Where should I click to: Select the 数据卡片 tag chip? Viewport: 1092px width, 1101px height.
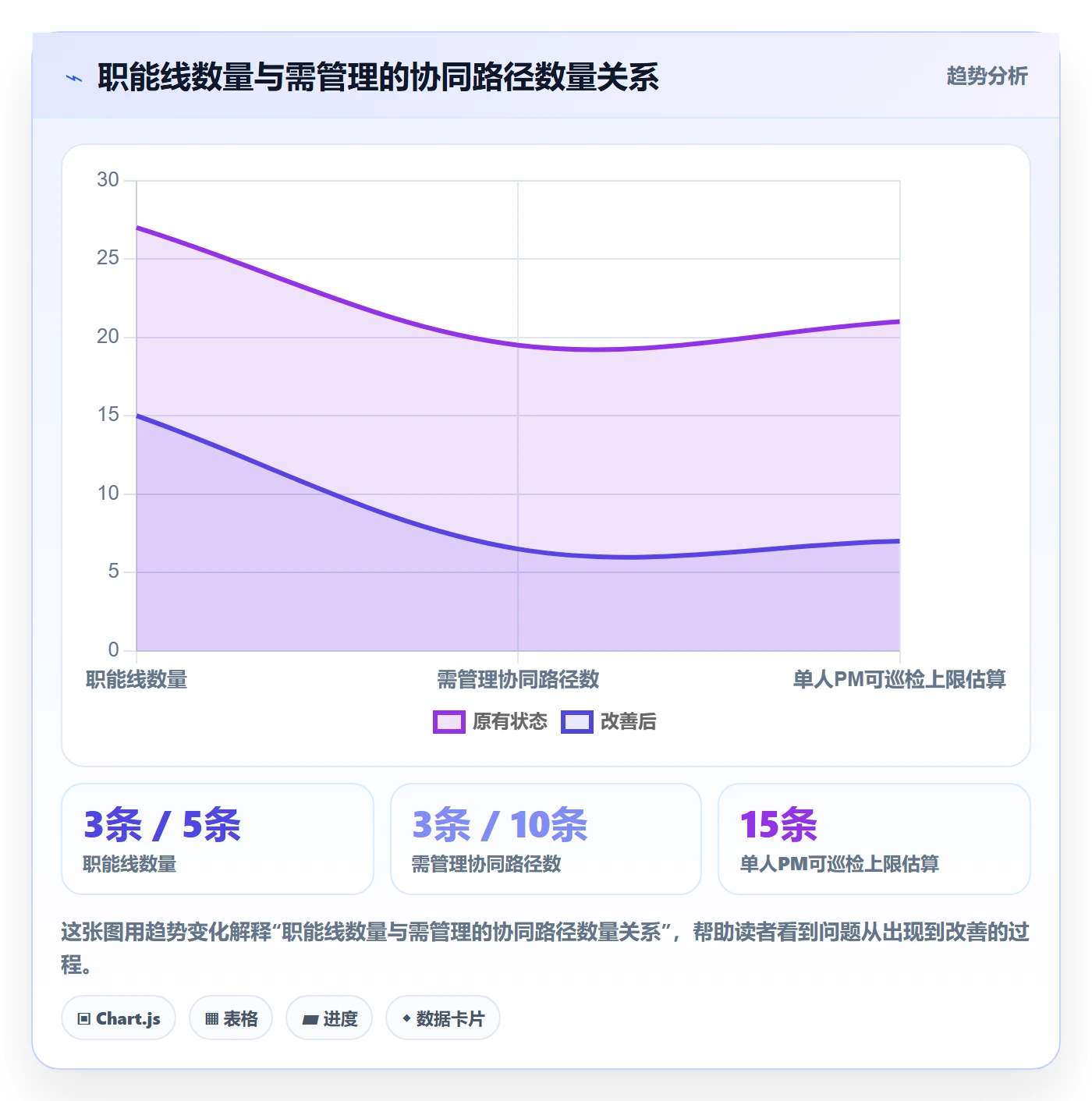click(x=443, y=1018)
